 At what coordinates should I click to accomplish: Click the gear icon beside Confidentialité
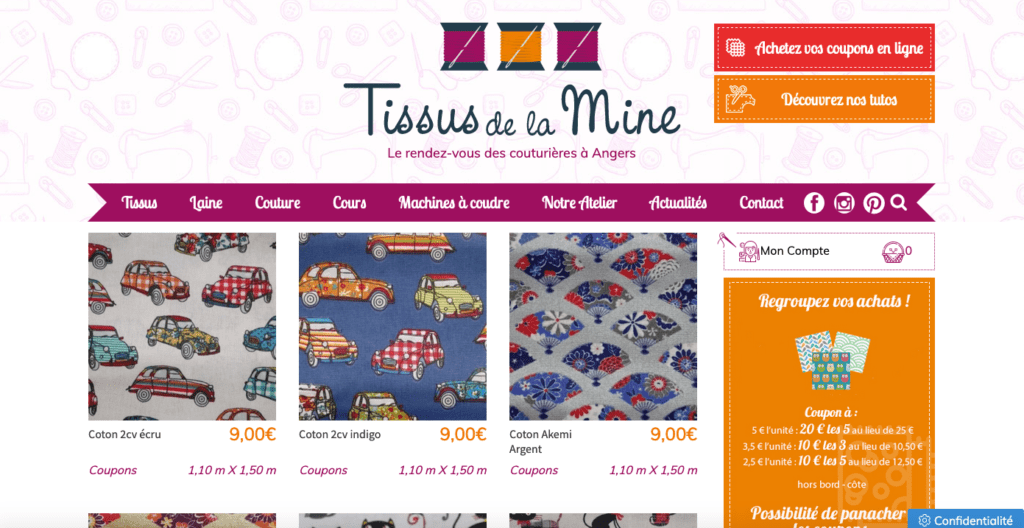[x=924, y=520]
